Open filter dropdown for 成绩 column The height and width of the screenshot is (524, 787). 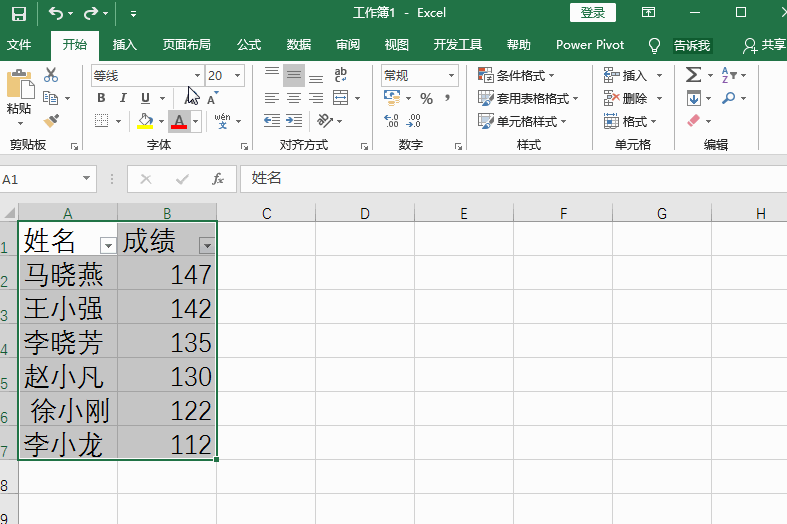pos(207,246)
